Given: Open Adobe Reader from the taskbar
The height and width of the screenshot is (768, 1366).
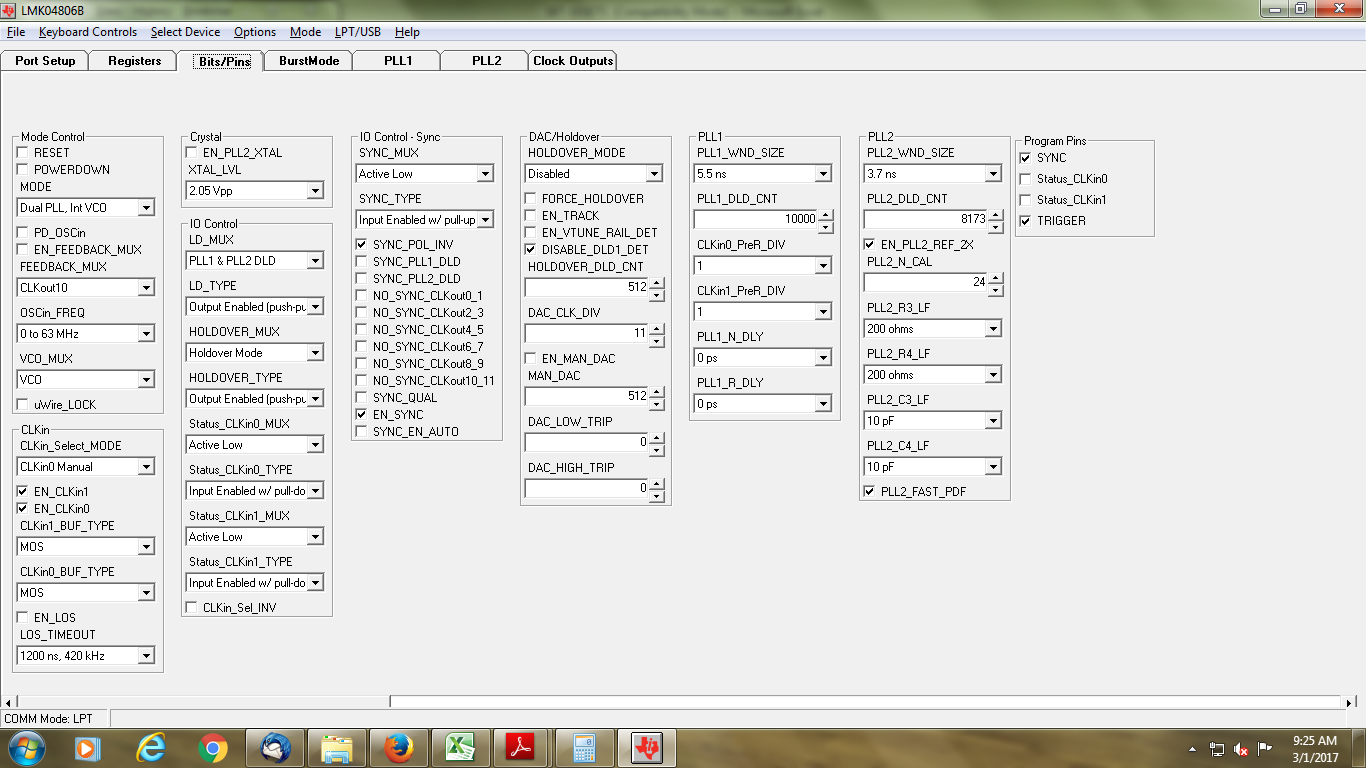Looking at the screenshot, I should pyautogui.click(x=522, y=747).
